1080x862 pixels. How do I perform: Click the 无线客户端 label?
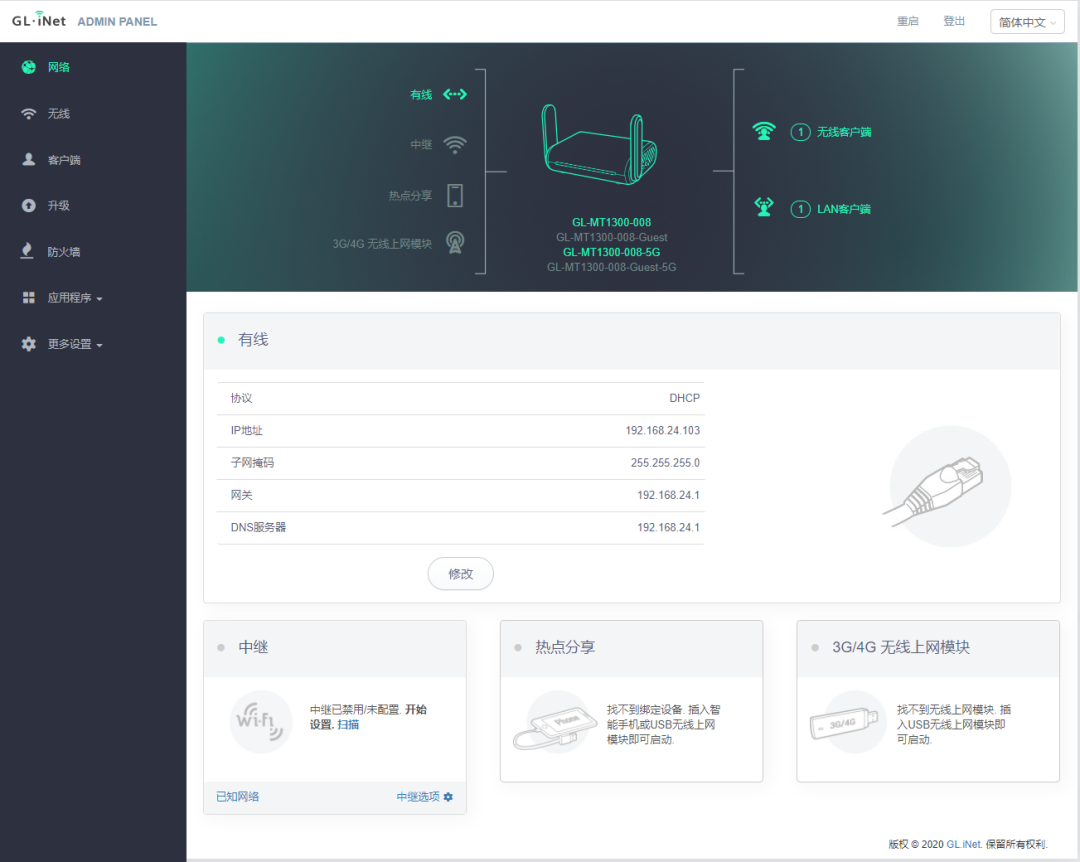[844, 132]
